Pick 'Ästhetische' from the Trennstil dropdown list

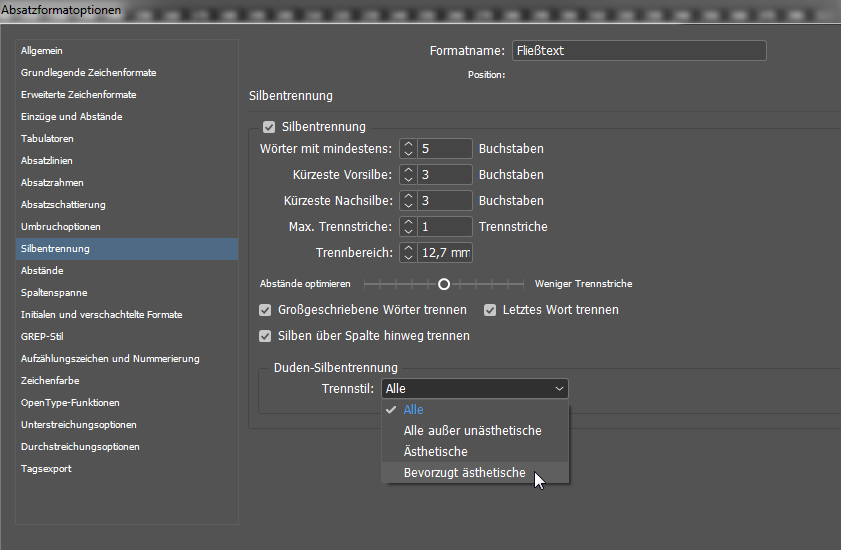point(435,452)
